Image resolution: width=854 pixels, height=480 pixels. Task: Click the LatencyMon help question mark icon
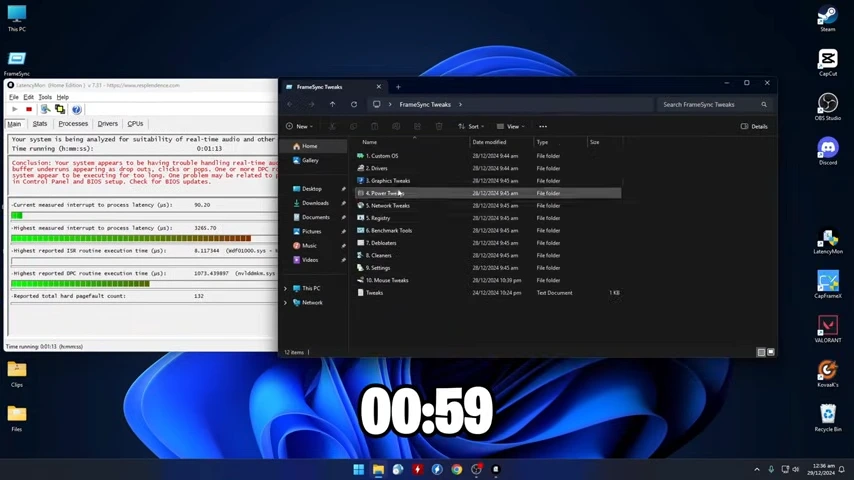coord(77,110)
